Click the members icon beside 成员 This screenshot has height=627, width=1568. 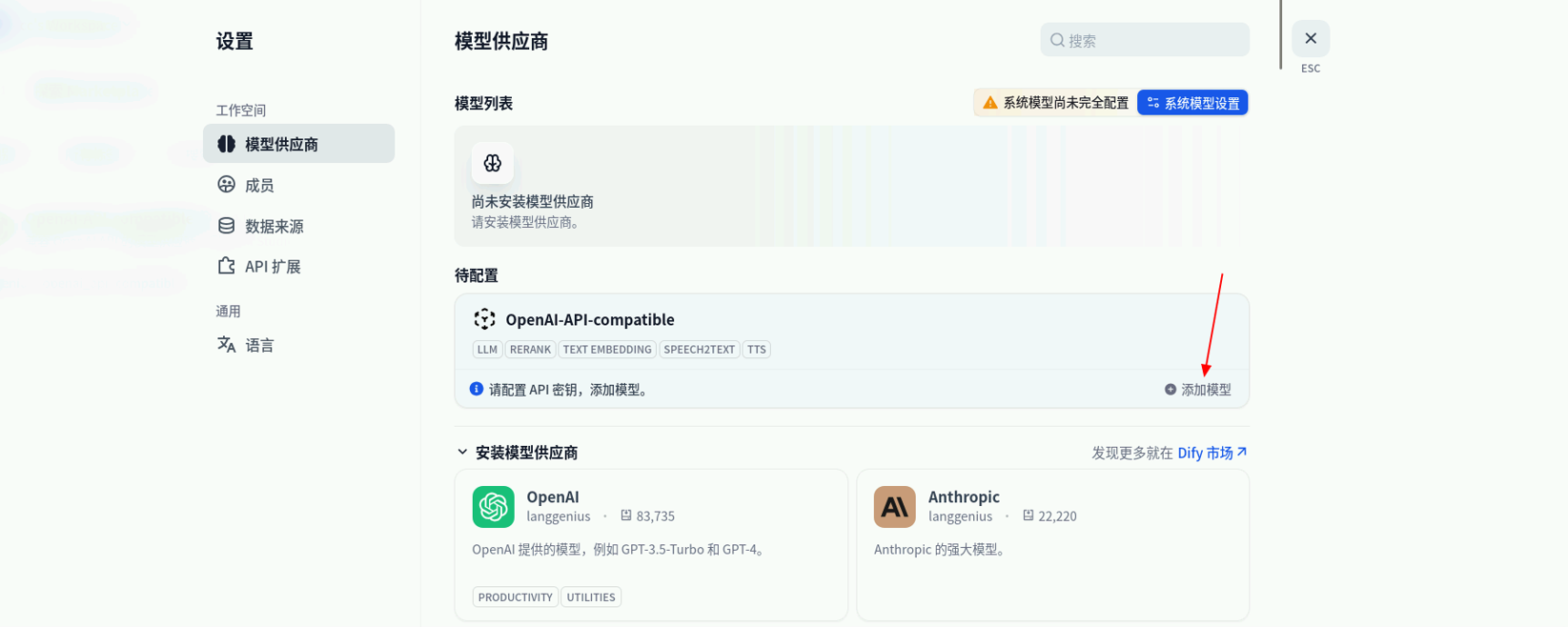226,184
